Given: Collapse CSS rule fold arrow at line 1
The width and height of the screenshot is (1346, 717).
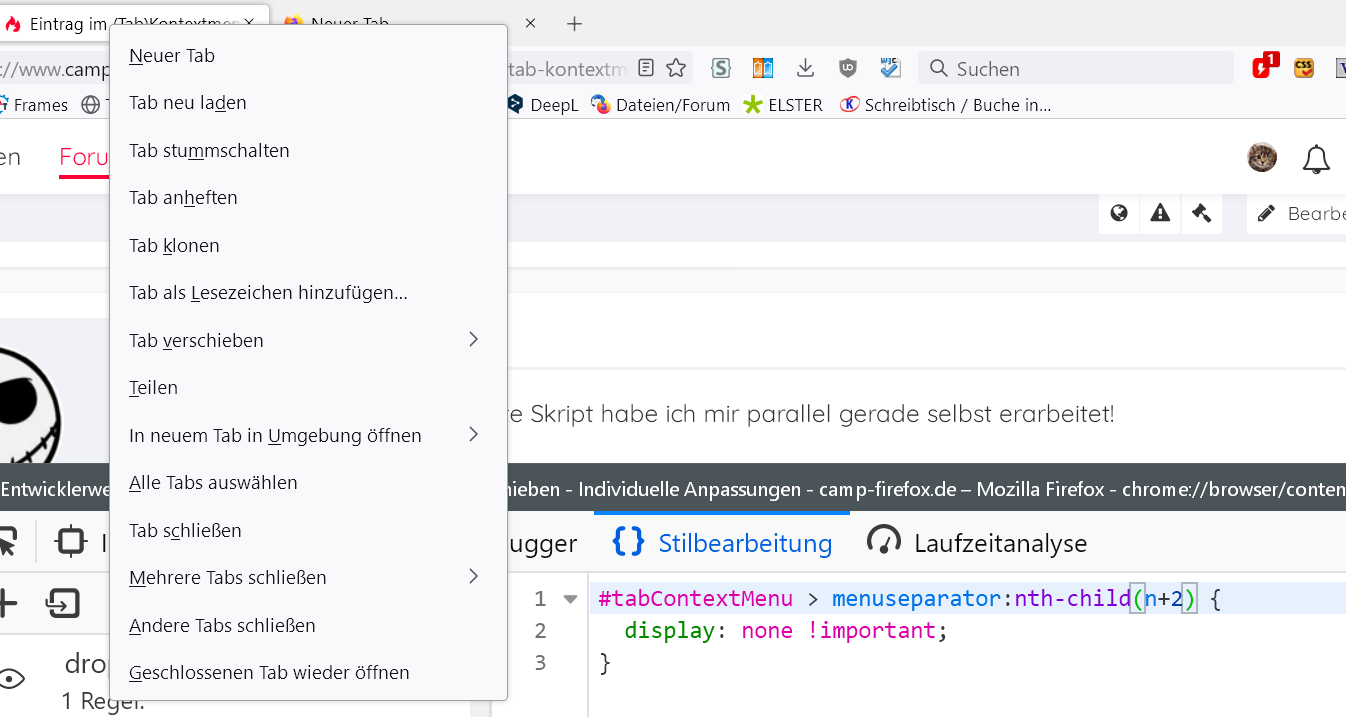Looking at the screenshot, I should [570, 599].
